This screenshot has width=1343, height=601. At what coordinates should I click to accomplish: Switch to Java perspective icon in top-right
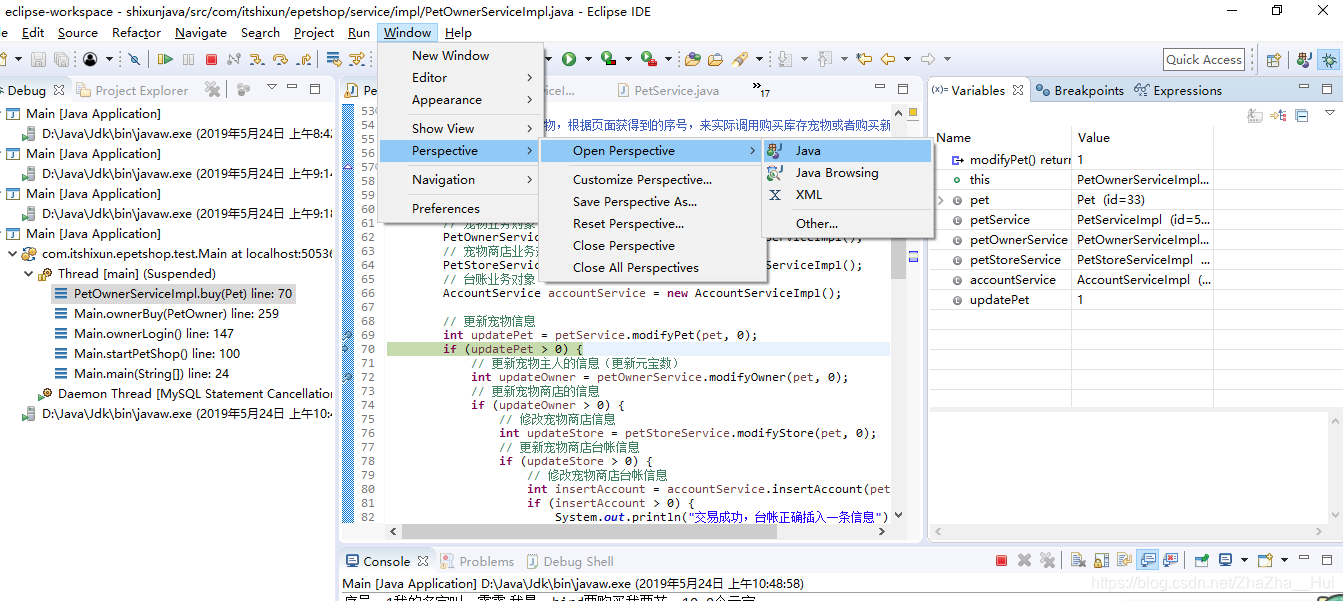pos(1303,60)
